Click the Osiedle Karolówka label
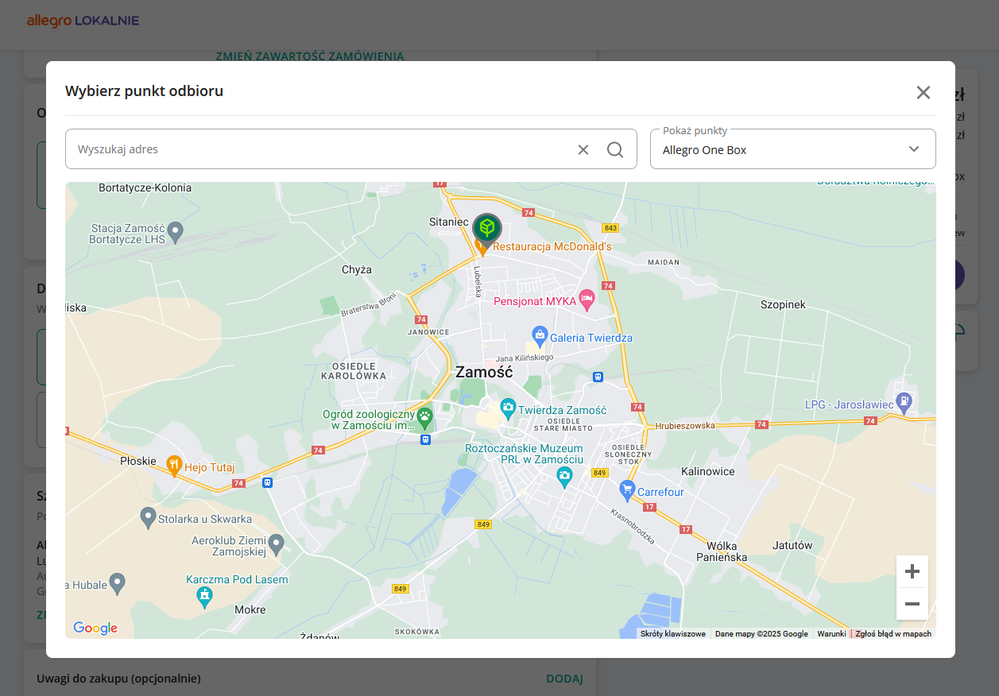 pos(354,371)
